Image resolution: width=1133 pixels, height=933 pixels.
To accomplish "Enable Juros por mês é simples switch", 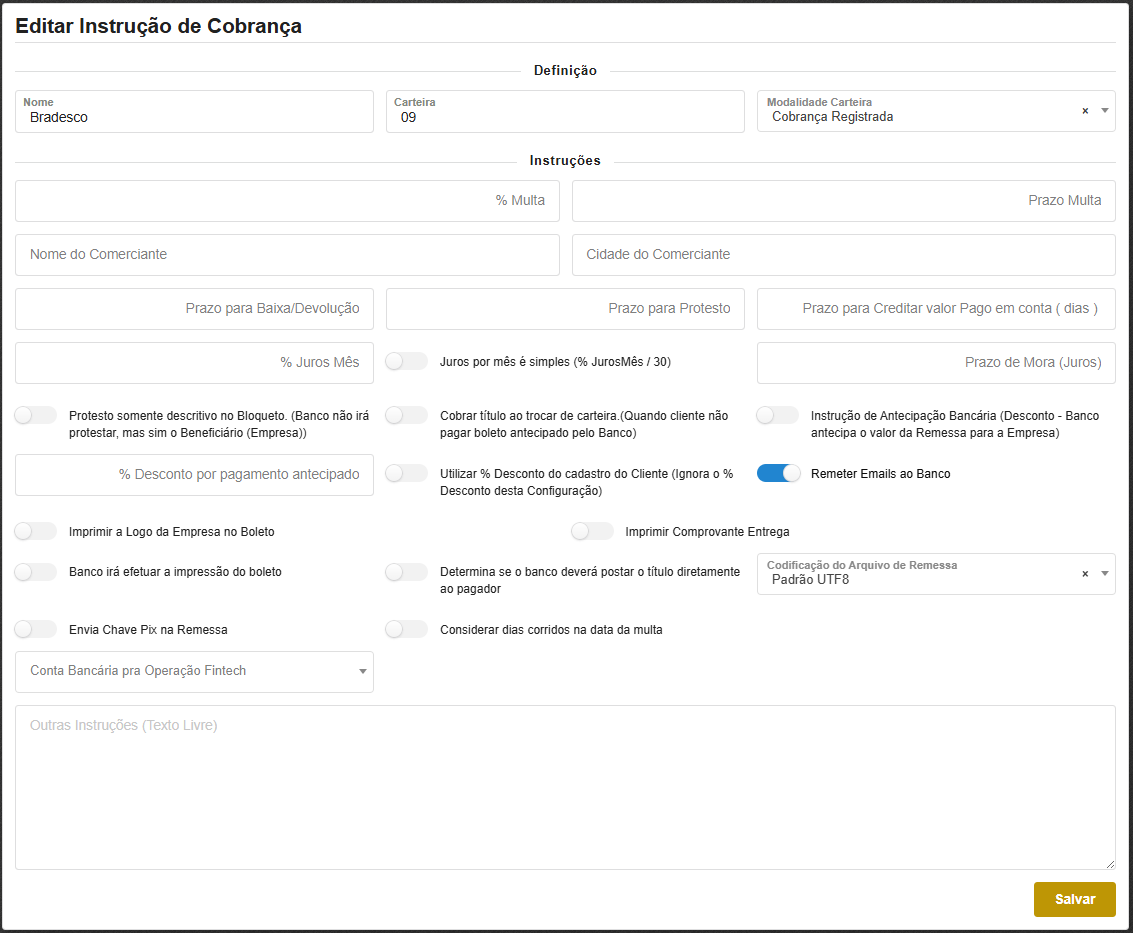I will click(407, 362).
